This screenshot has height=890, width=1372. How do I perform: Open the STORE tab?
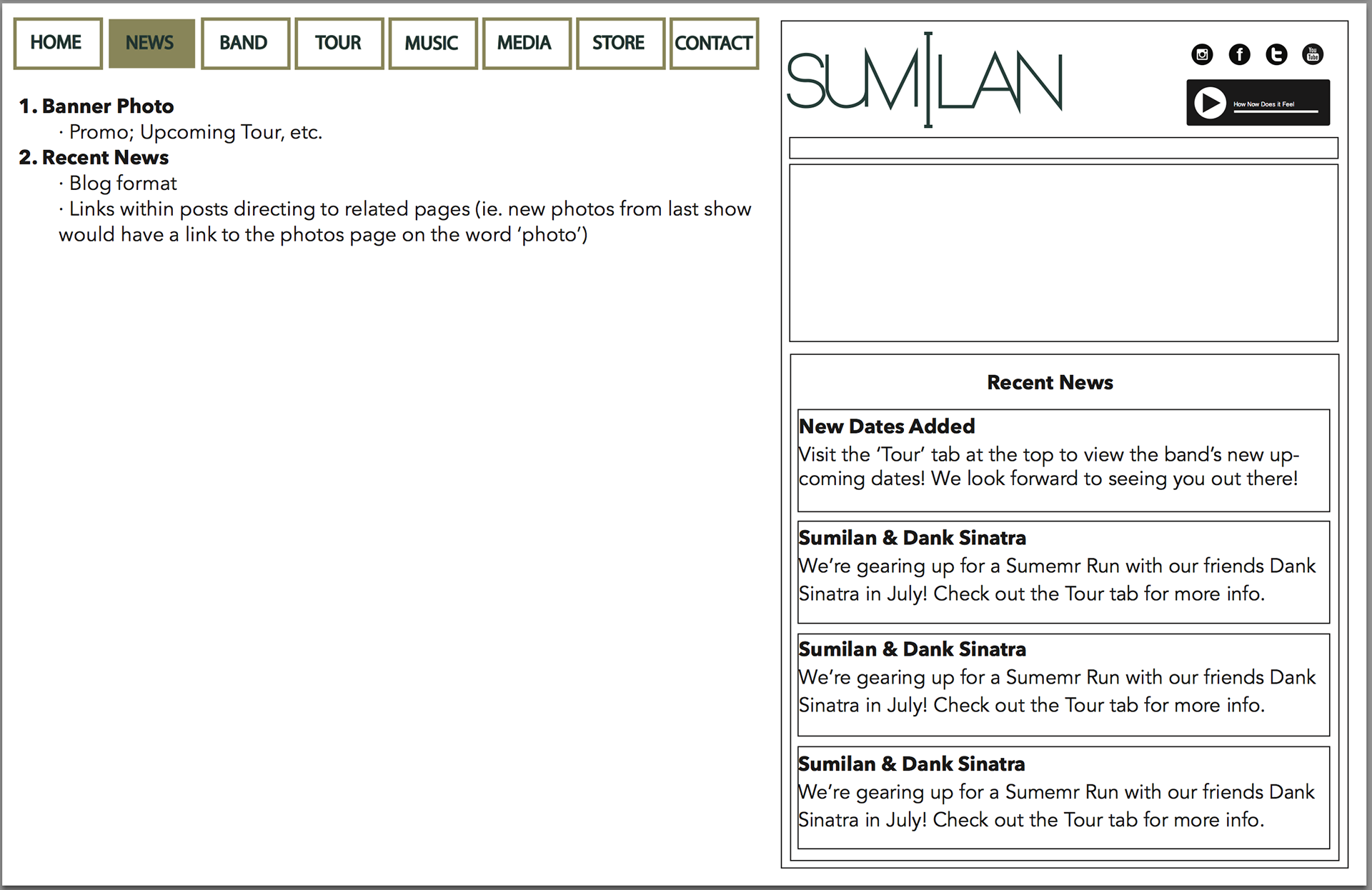coord(620,44)
